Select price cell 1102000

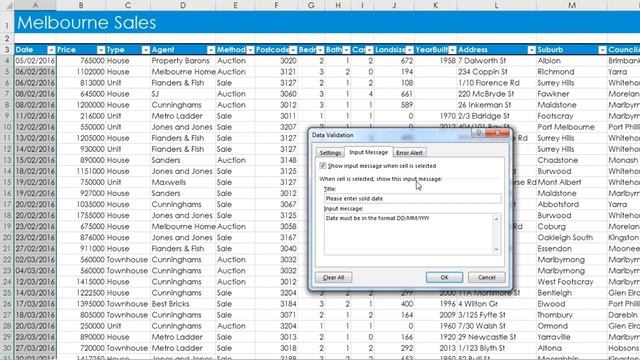coord(81,72)
